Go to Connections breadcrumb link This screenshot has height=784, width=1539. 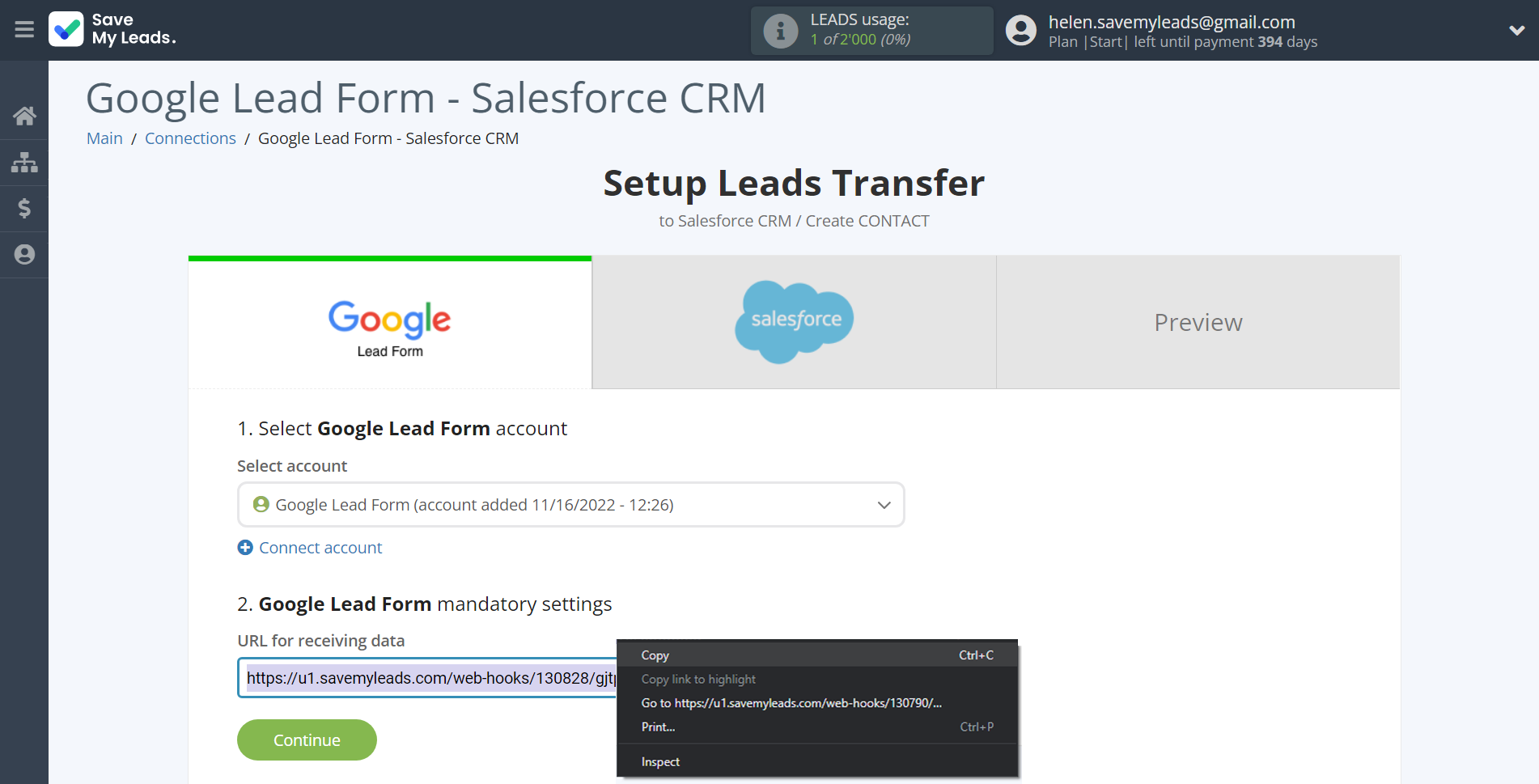click(x=190, y=138)
